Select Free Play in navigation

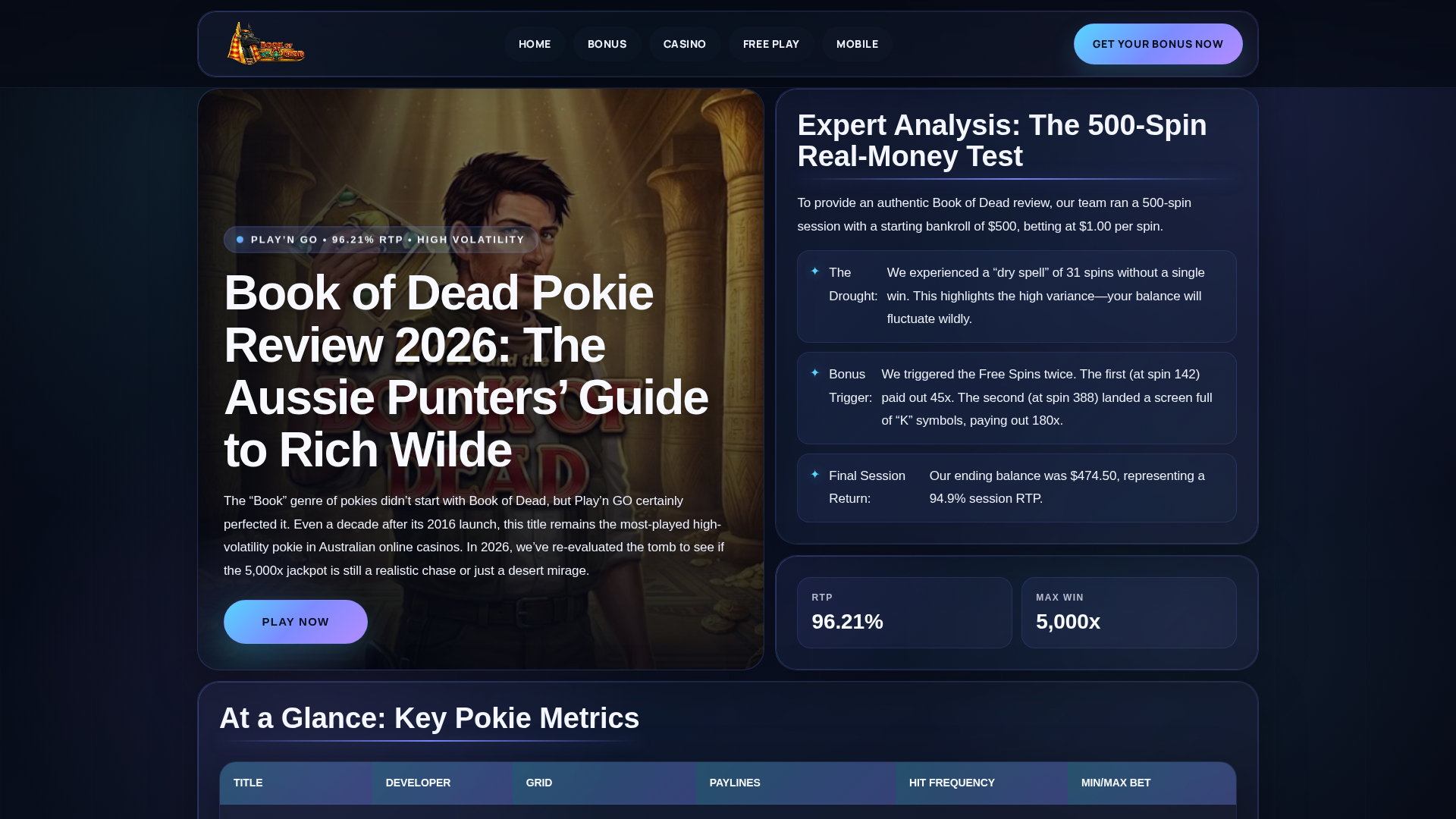771,44
